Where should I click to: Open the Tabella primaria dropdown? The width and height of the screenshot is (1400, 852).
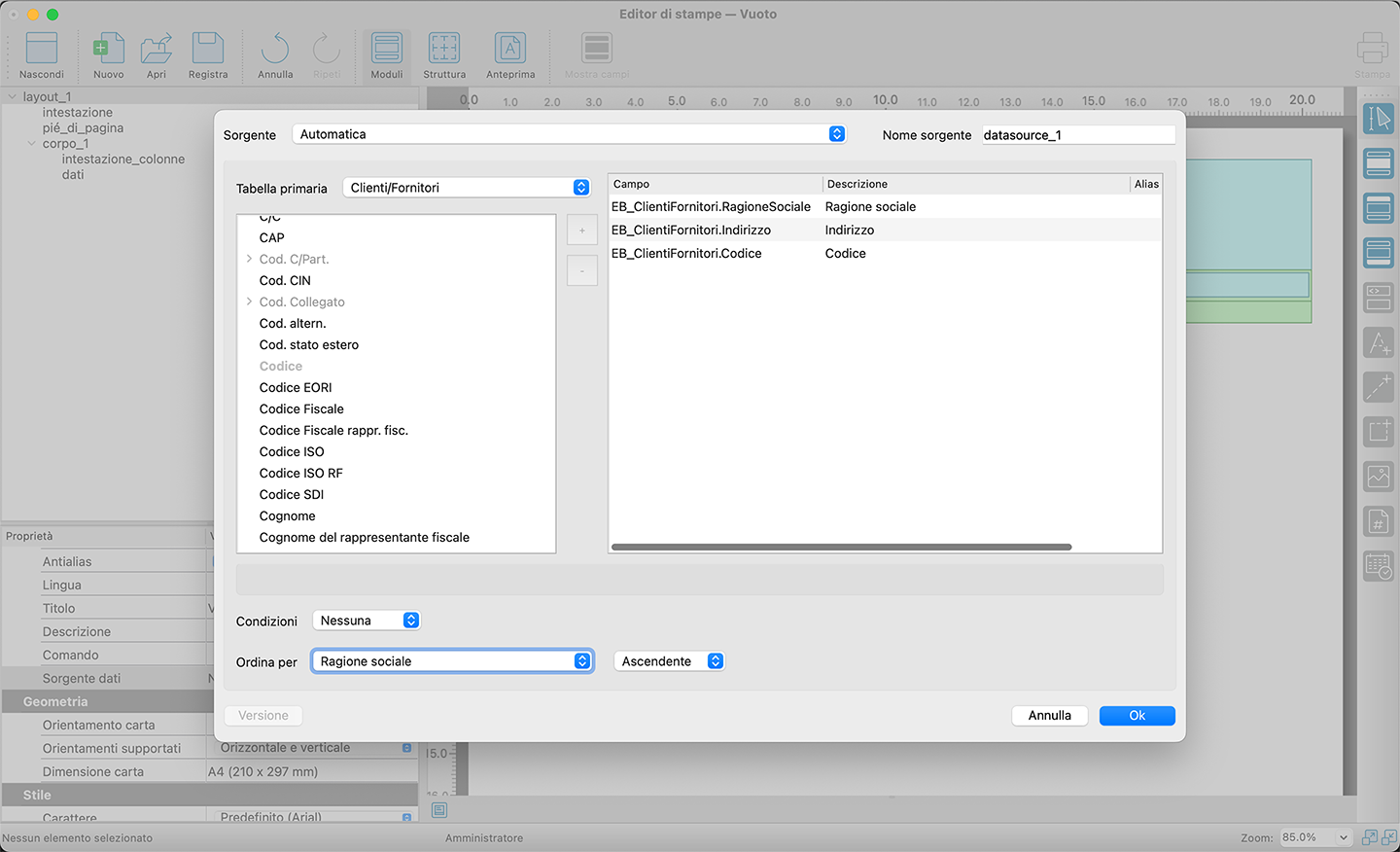point(467,188)
